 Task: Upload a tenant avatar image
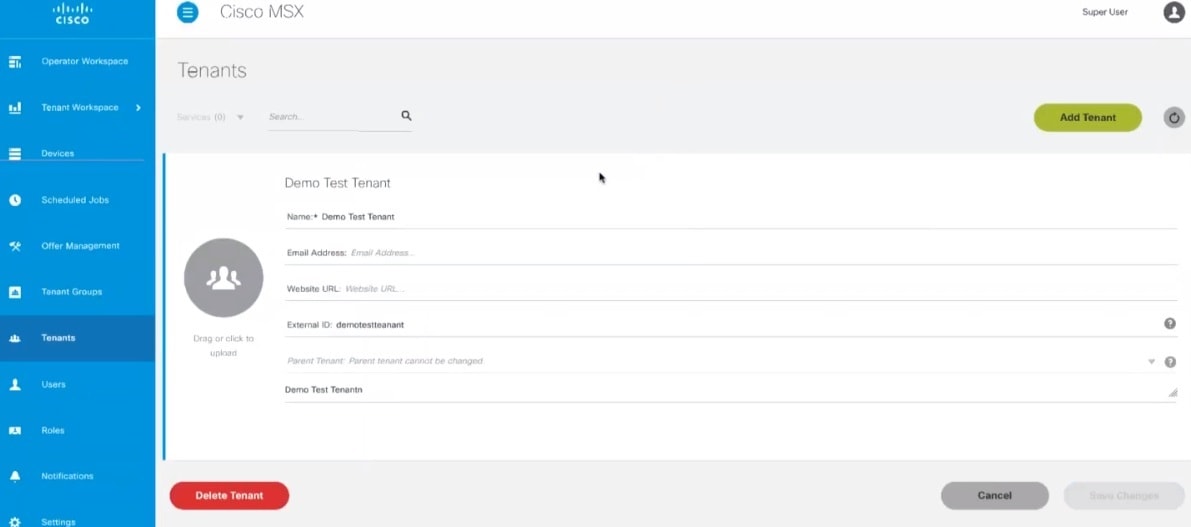tap(223, 278)
